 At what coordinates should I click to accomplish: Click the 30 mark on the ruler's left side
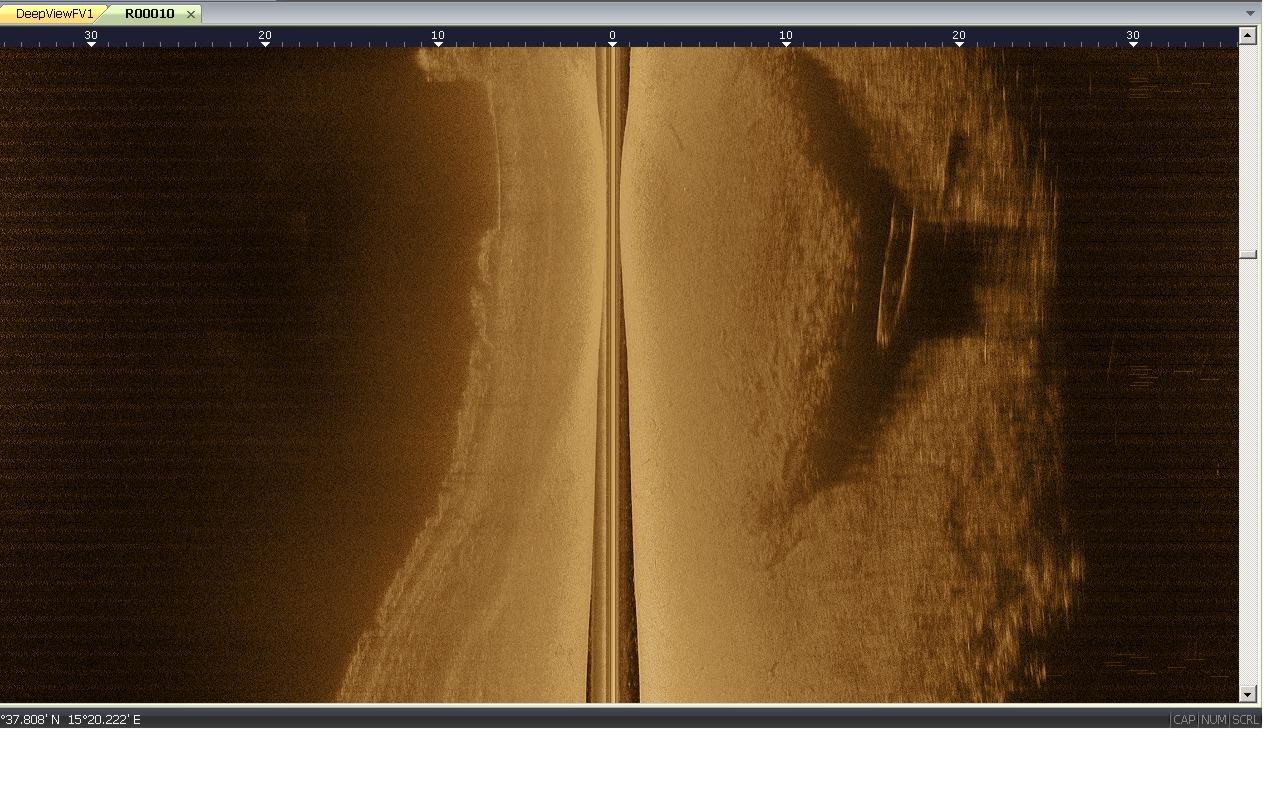91,36
